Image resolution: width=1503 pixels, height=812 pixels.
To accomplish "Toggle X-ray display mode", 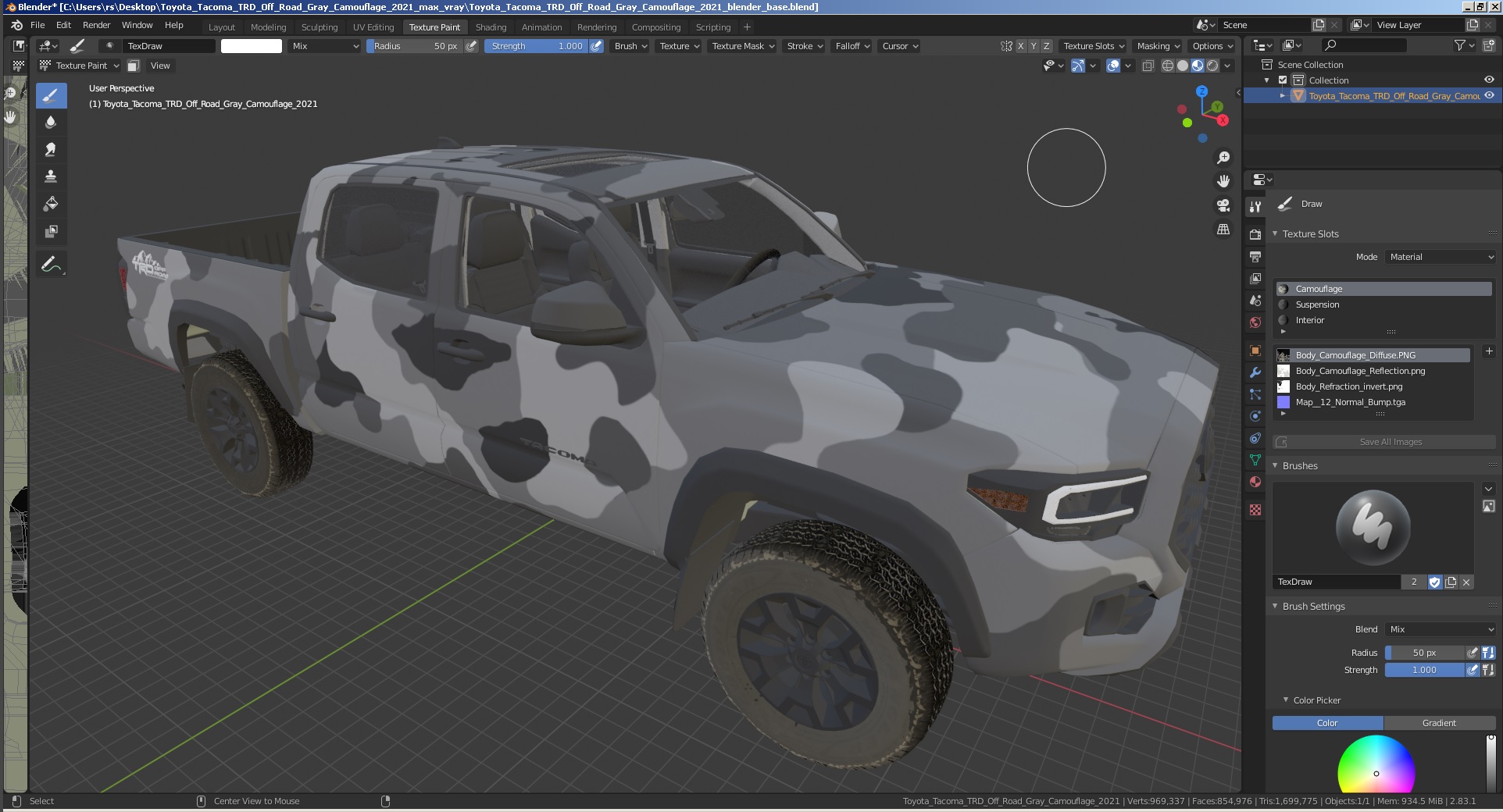I will [x=1148, y=66].
